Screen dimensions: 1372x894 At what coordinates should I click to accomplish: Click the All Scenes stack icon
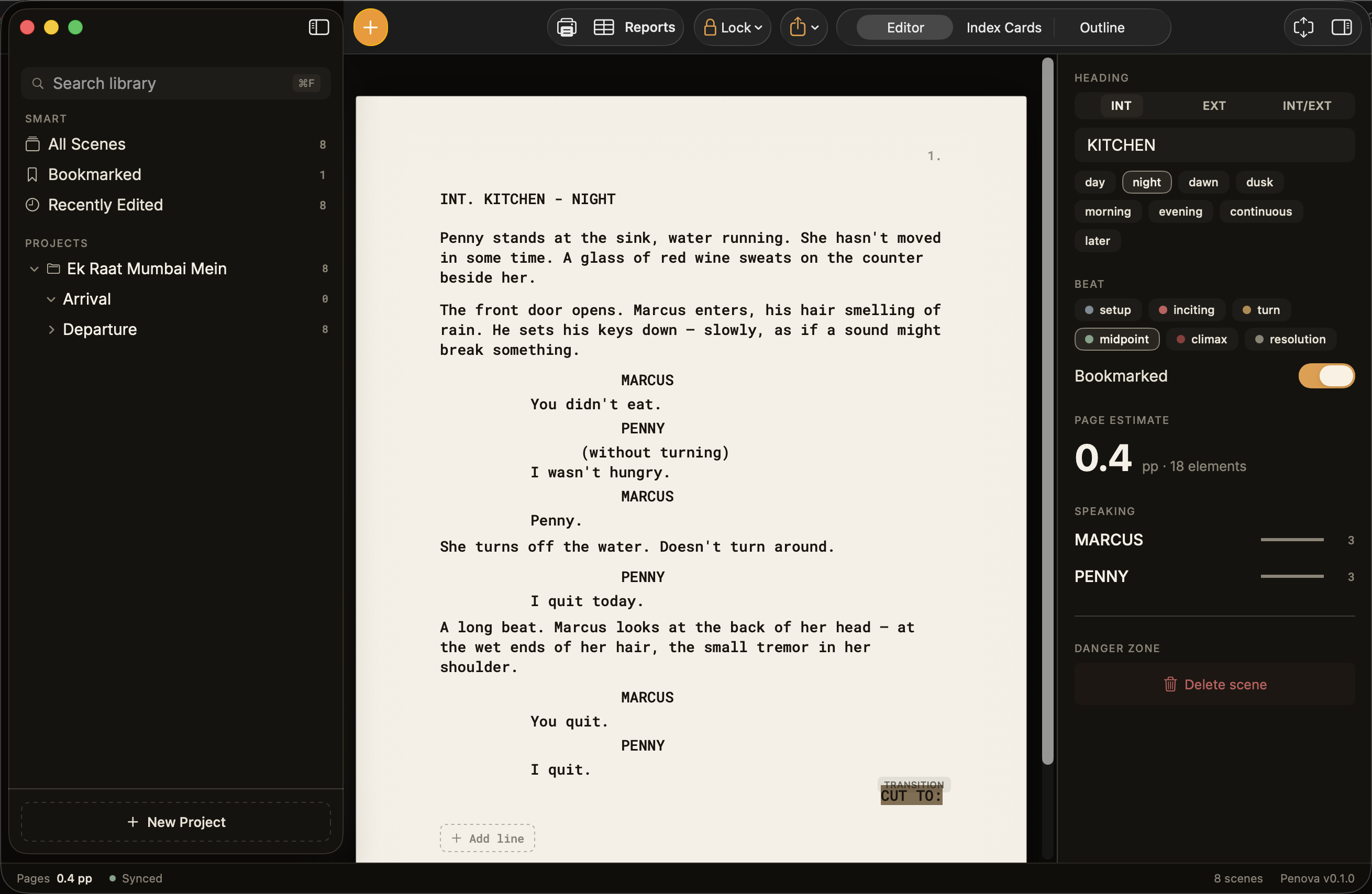click(x=32, y=144)
